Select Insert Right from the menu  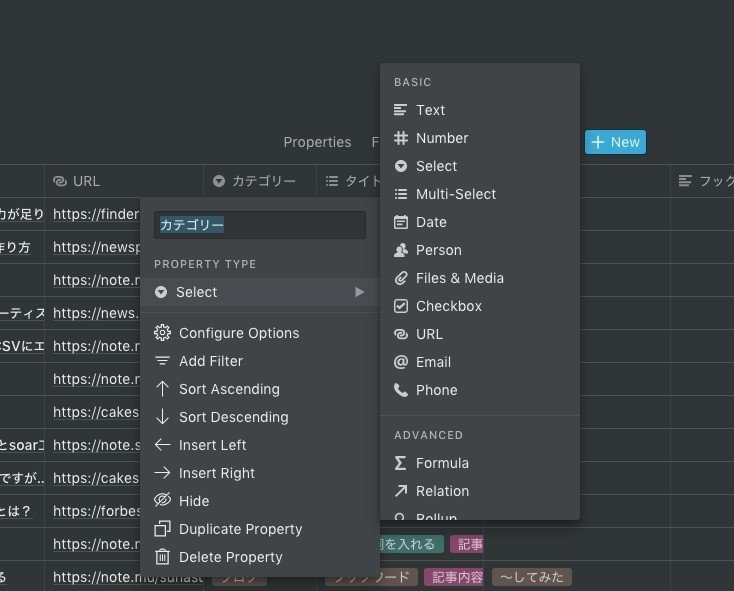[216, 473]
